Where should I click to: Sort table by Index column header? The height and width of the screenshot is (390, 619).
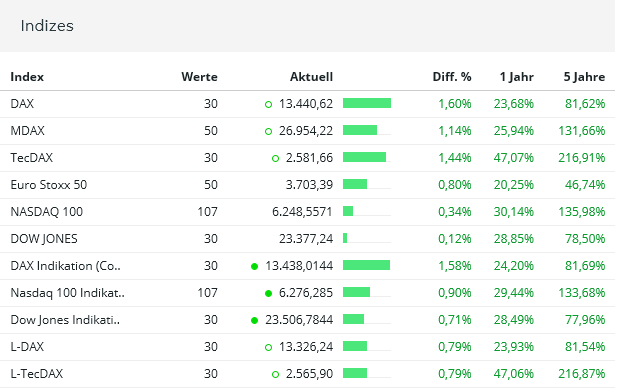coord(27,77)
